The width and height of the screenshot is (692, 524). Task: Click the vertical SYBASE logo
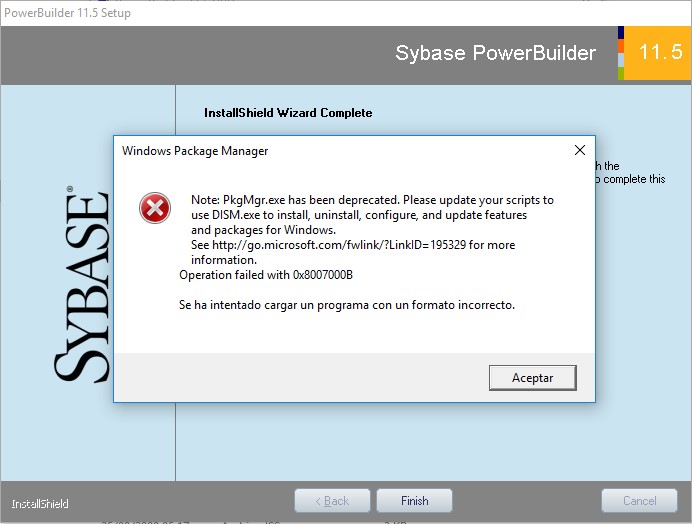coord(82,284)
